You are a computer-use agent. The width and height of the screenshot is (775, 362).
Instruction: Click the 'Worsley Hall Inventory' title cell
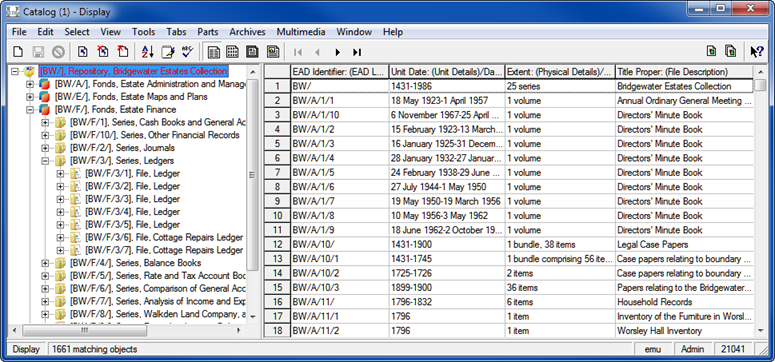(684, 331)
